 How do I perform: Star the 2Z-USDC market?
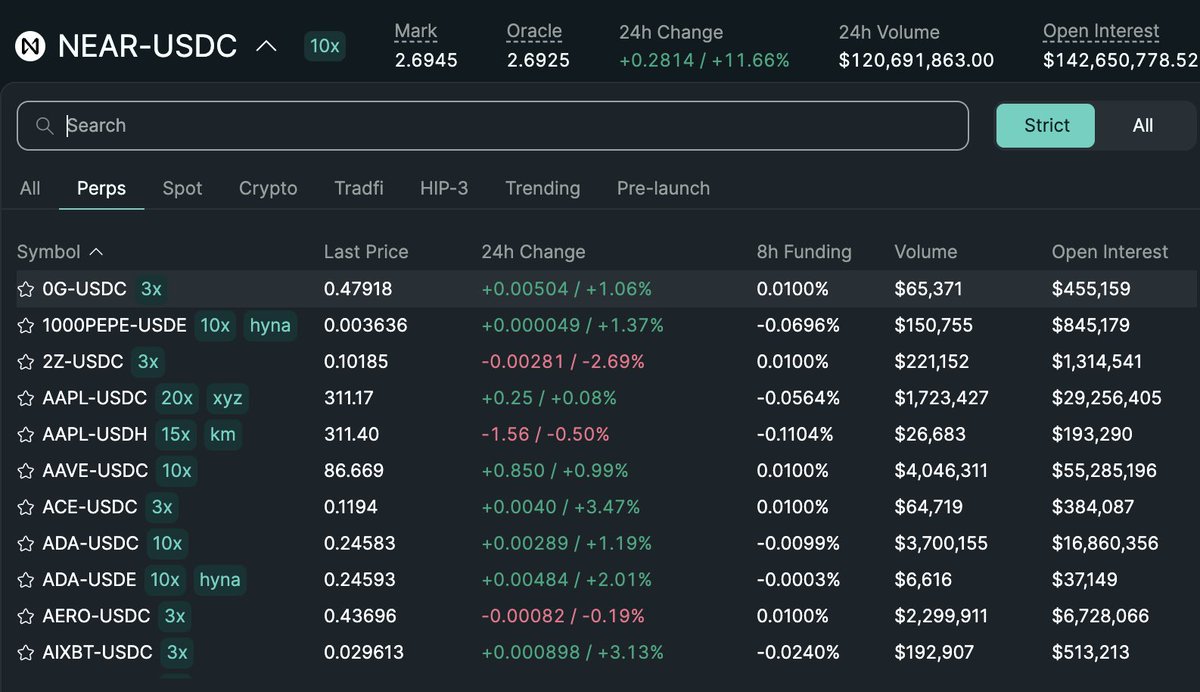(26, 362)
